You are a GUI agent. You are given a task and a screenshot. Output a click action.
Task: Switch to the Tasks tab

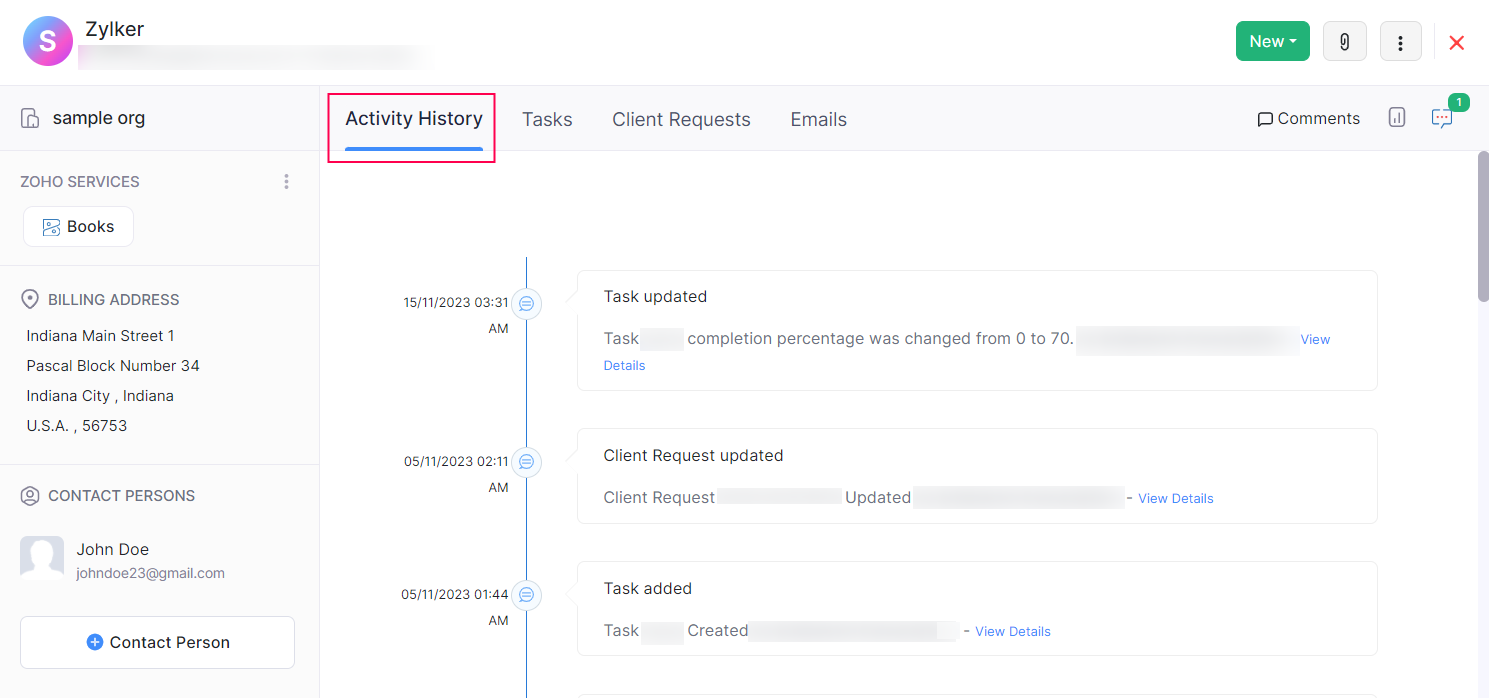pyautogui.click(x=547, y=119)
